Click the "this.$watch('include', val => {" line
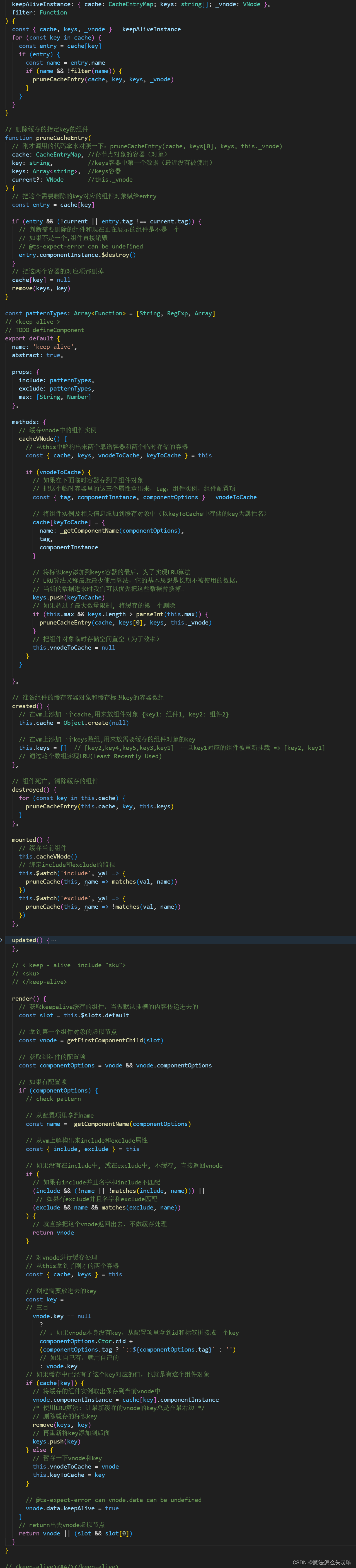Viewport: 356px width, 1568px height. click(72, 873)
